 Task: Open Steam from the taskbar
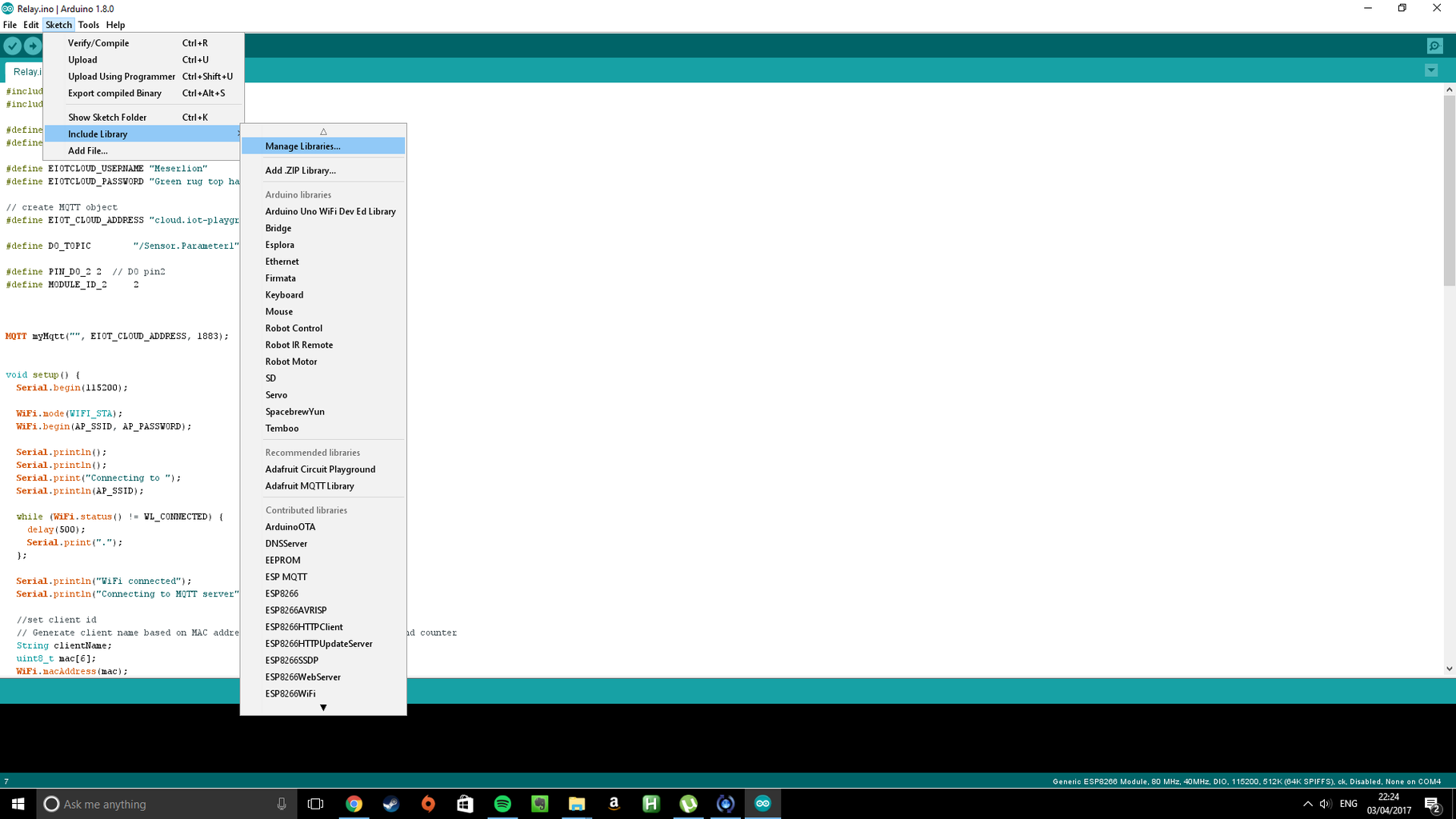pyautogui.click(x=391, y=804)
